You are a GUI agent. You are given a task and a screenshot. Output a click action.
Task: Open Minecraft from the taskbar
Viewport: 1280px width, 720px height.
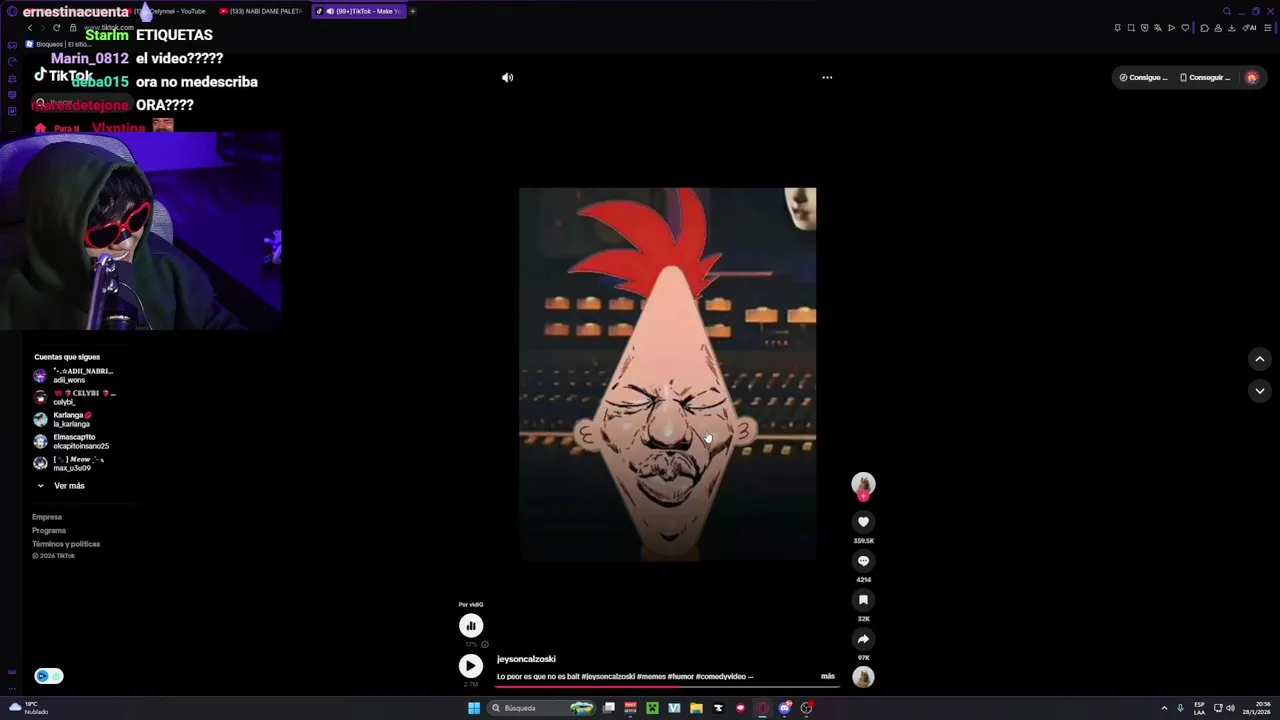[x=652, y=708]
